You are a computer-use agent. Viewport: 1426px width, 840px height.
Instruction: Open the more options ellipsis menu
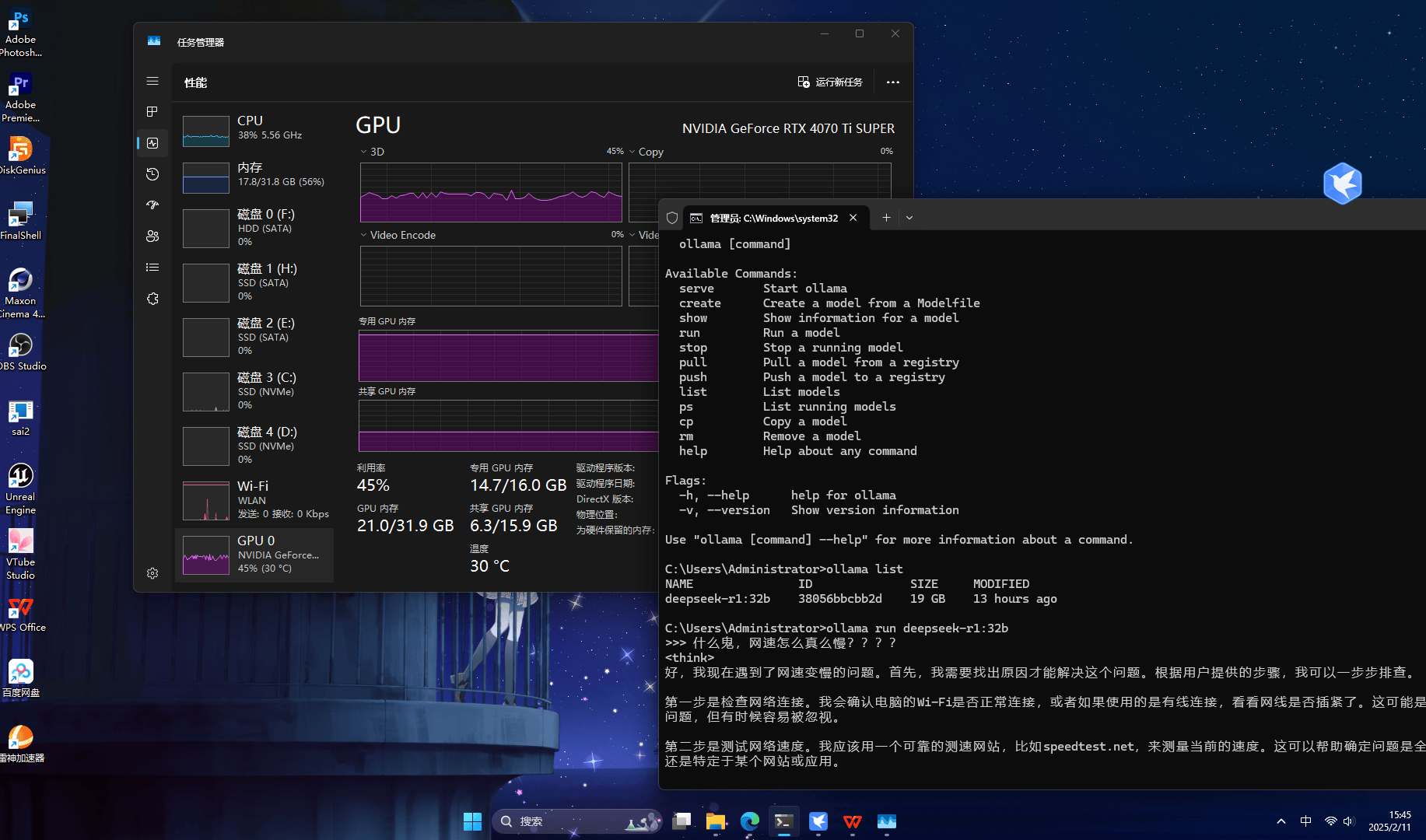[x=892, y=82]
